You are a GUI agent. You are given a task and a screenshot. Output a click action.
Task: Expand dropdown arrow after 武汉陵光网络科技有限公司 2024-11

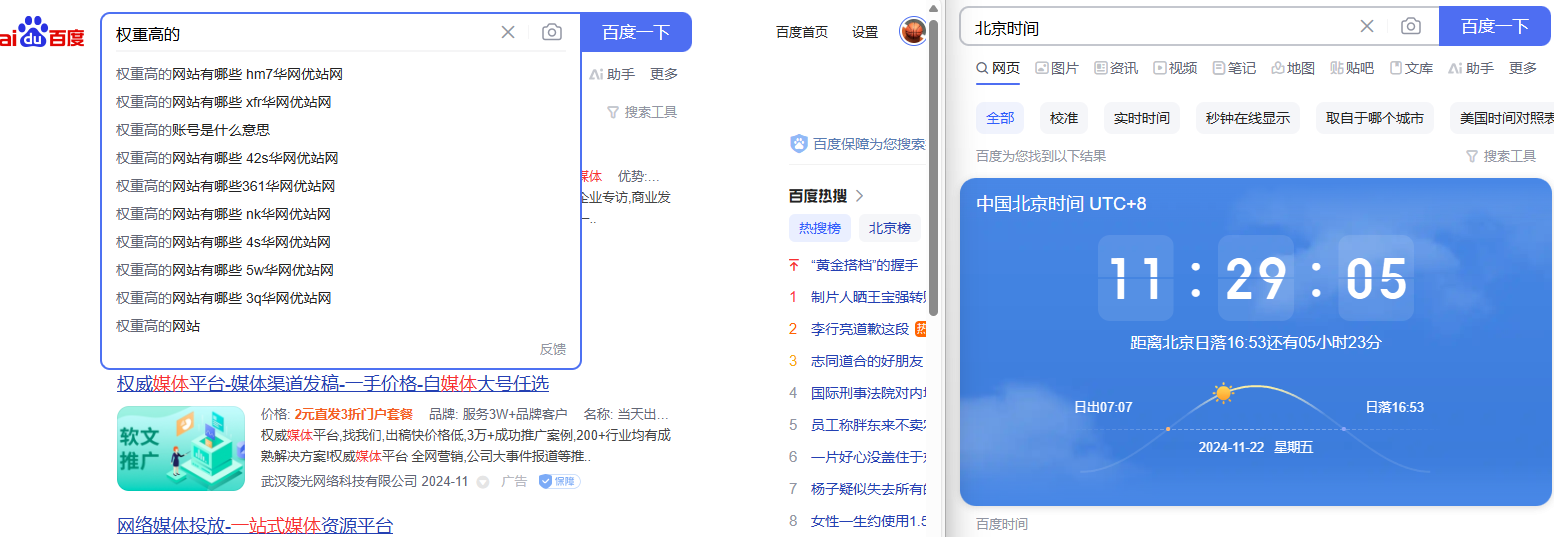point(482,482)
